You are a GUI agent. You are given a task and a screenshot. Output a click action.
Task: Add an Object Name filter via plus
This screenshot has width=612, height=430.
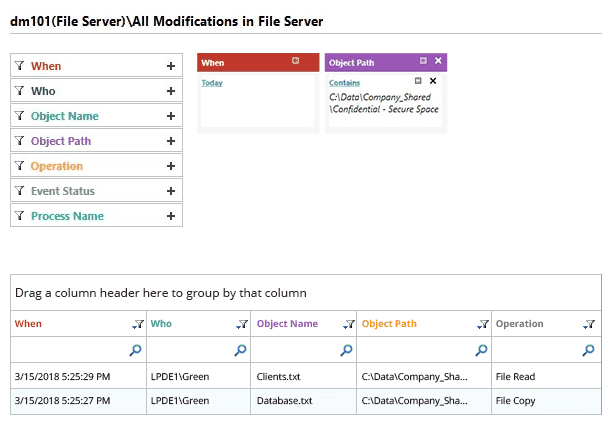point(171,116)
